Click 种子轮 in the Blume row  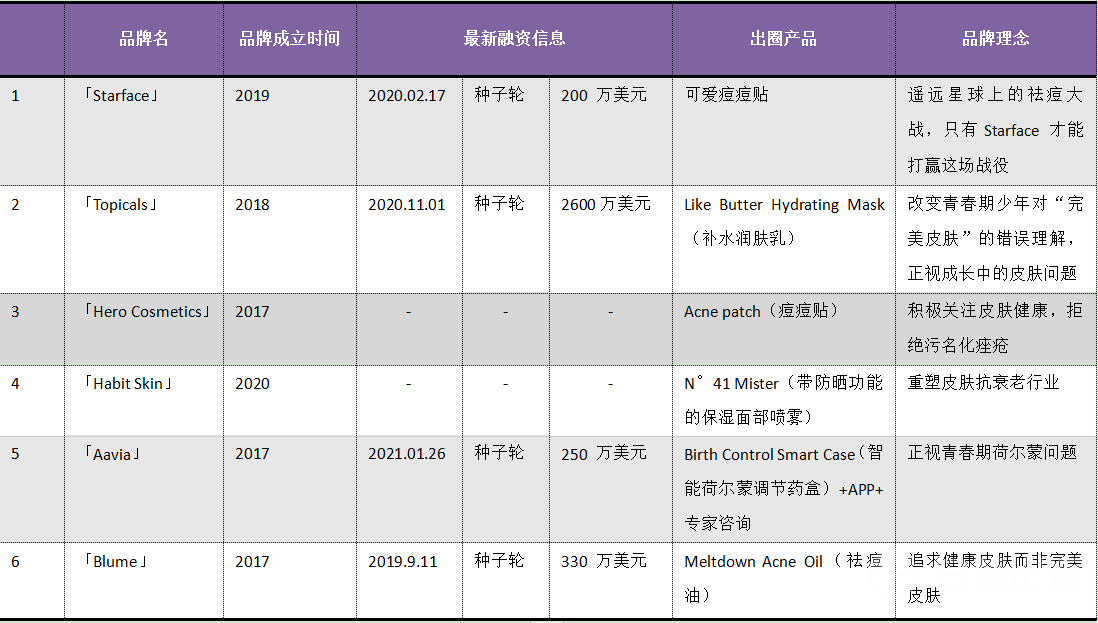coord(499,561)
